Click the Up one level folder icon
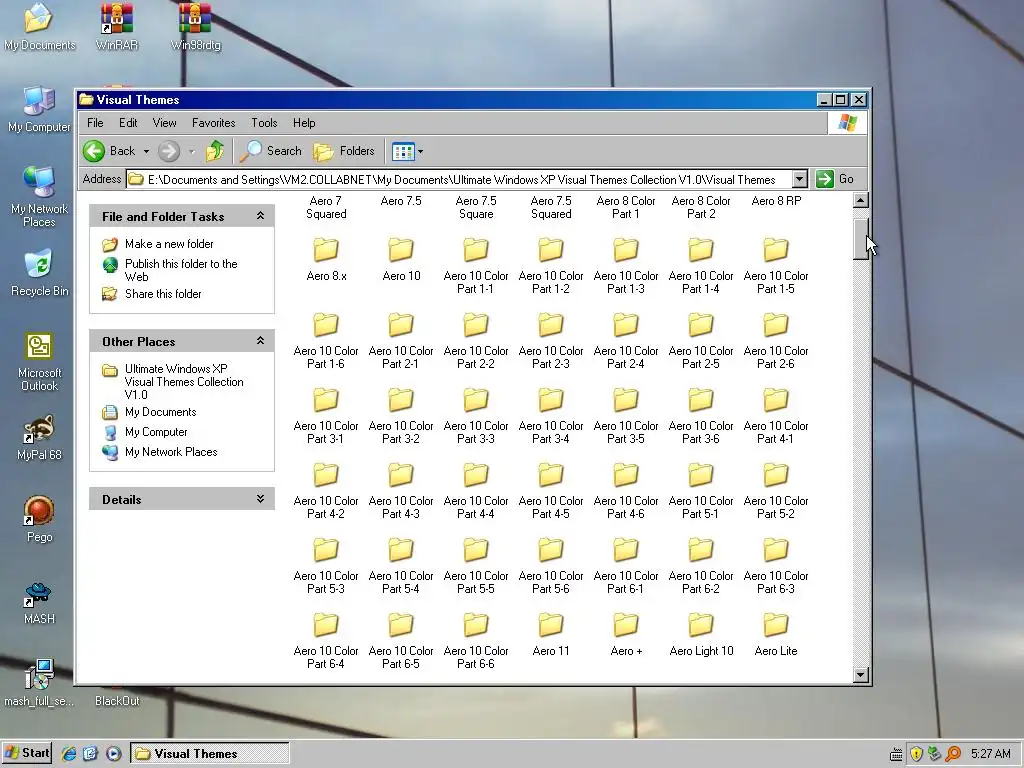The image size is (1024, 768). [215, 151]
